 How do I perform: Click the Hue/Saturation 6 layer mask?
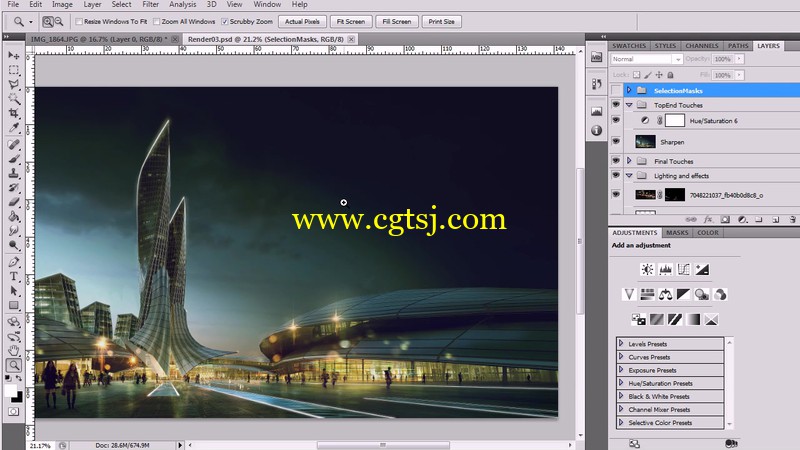674,120
